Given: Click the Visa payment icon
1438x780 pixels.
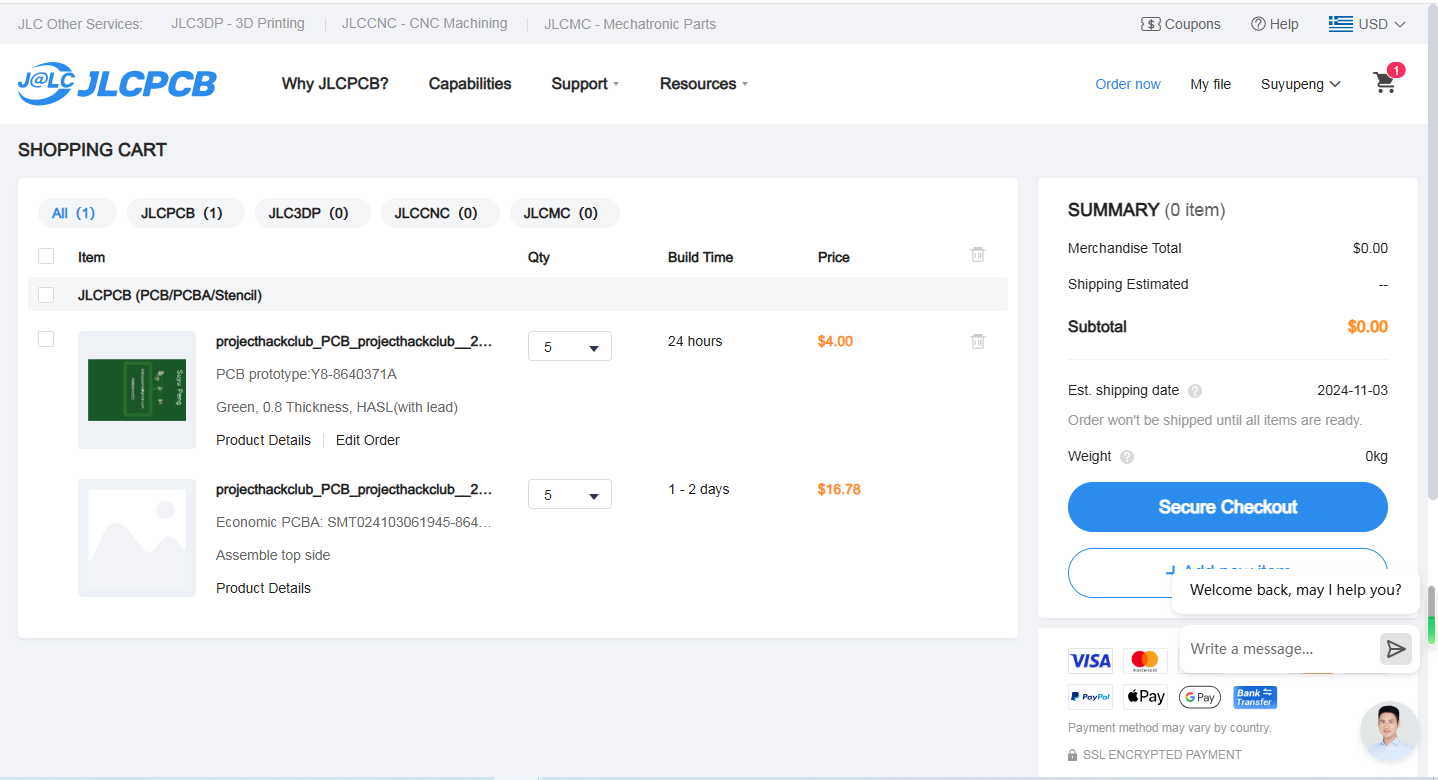Looking at the screenshot, I should point(1090,661).
